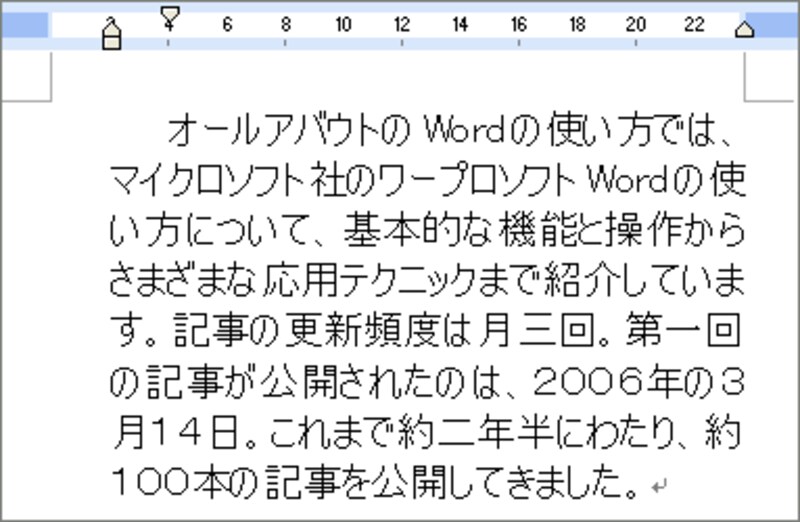
Task: Click ruler number 6
Action: [228, 24]
